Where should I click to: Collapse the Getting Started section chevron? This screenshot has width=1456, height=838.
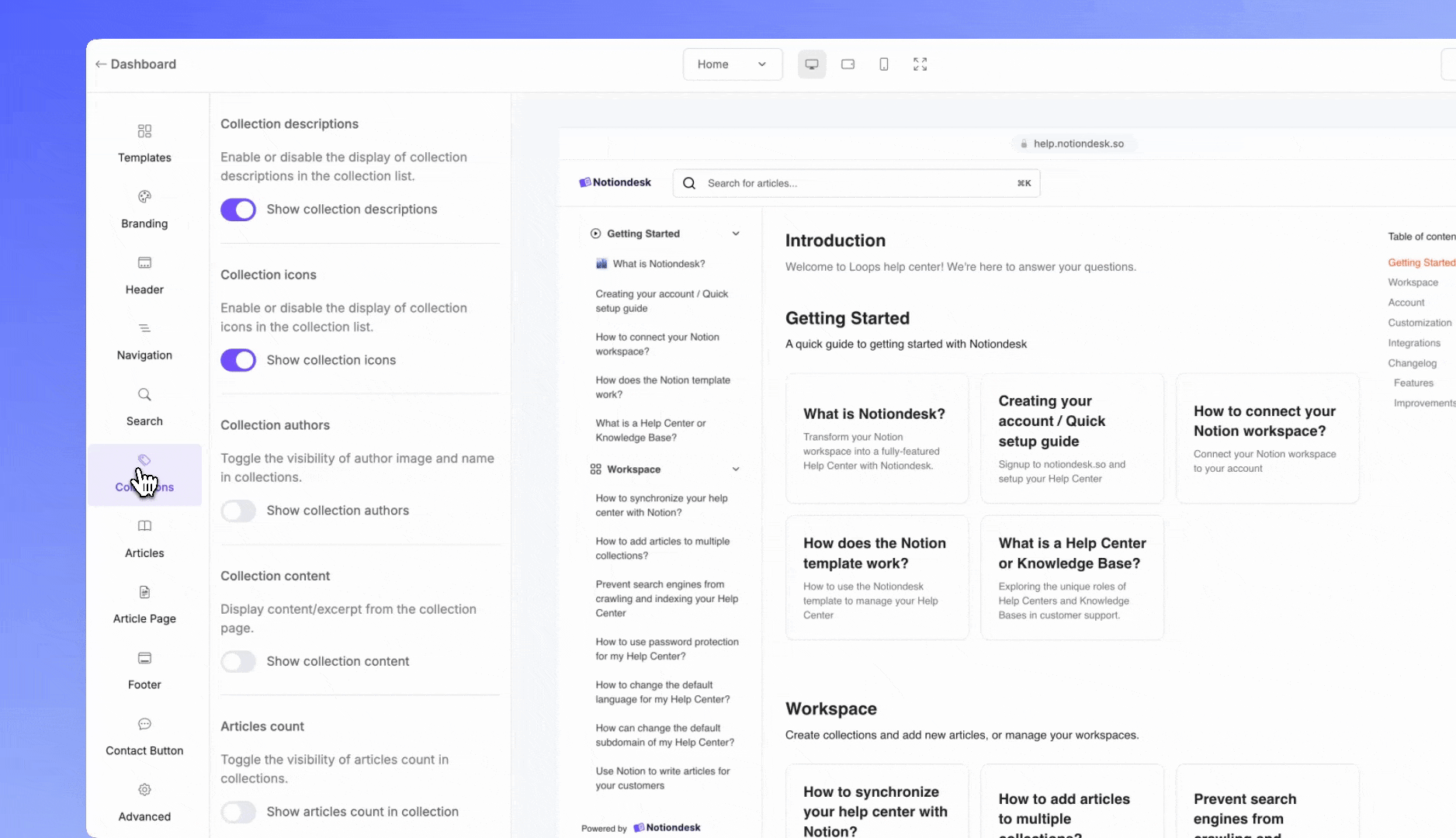point(736,234)
